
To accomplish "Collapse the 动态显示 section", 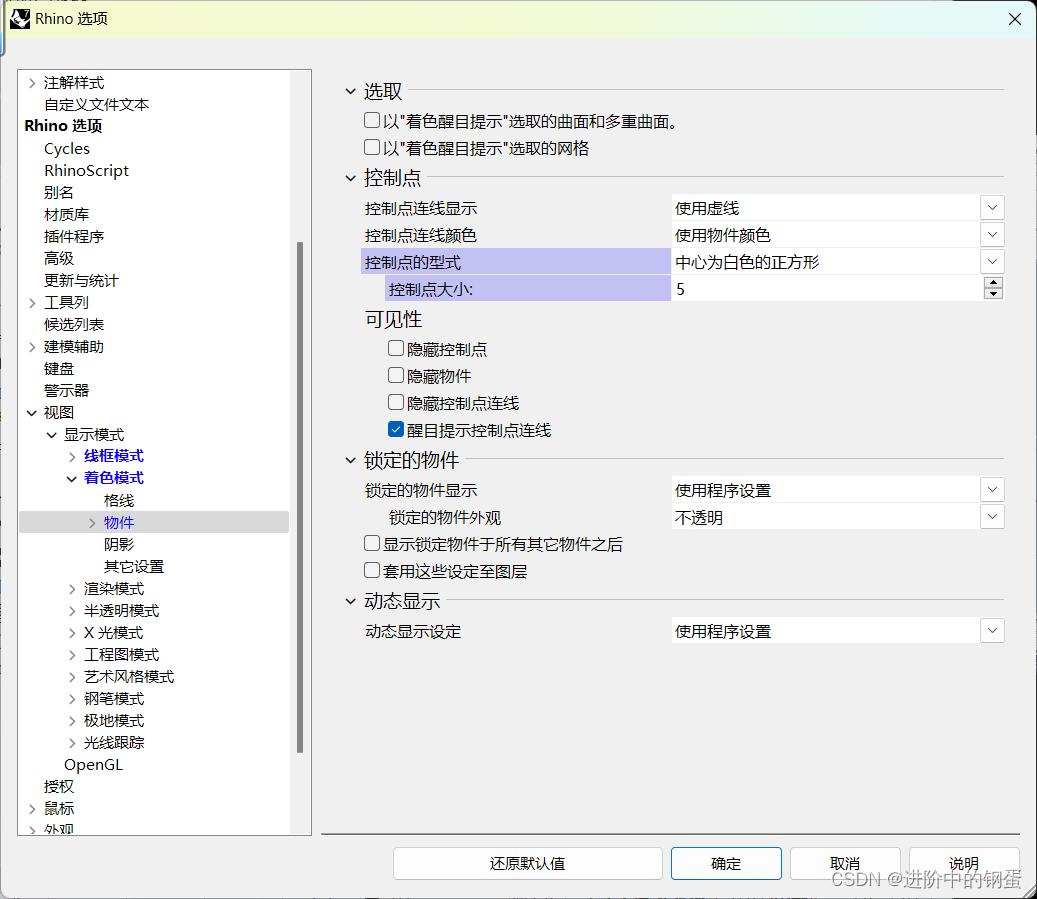I will [x=351, y=601].
